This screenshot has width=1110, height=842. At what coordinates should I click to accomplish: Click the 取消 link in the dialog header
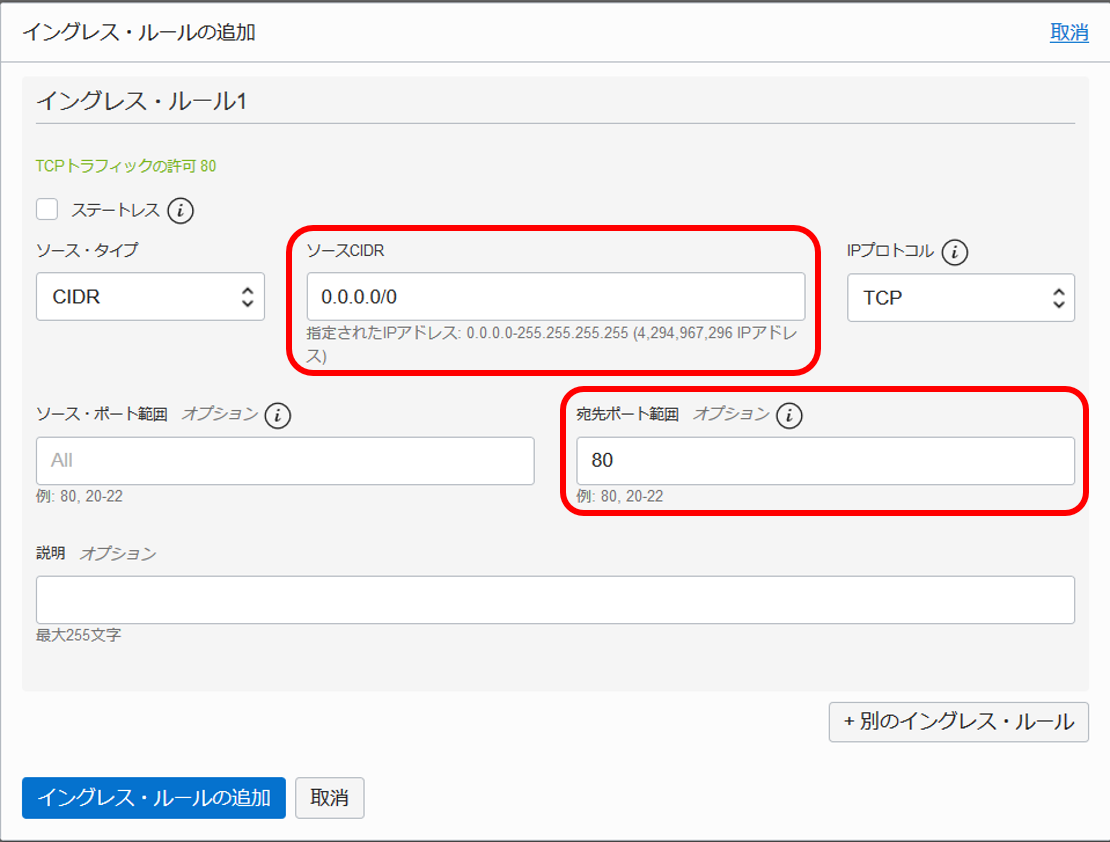(x=1068, y=32)
